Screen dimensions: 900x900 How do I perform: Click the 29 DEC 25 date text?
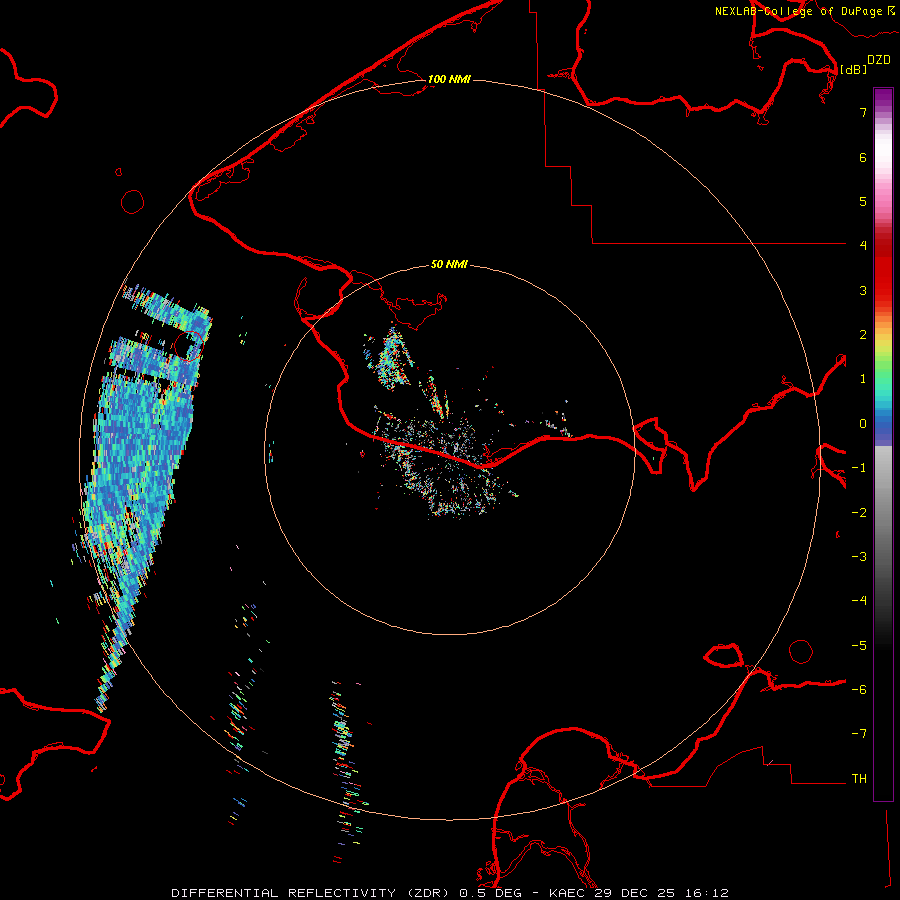point(635,893)
